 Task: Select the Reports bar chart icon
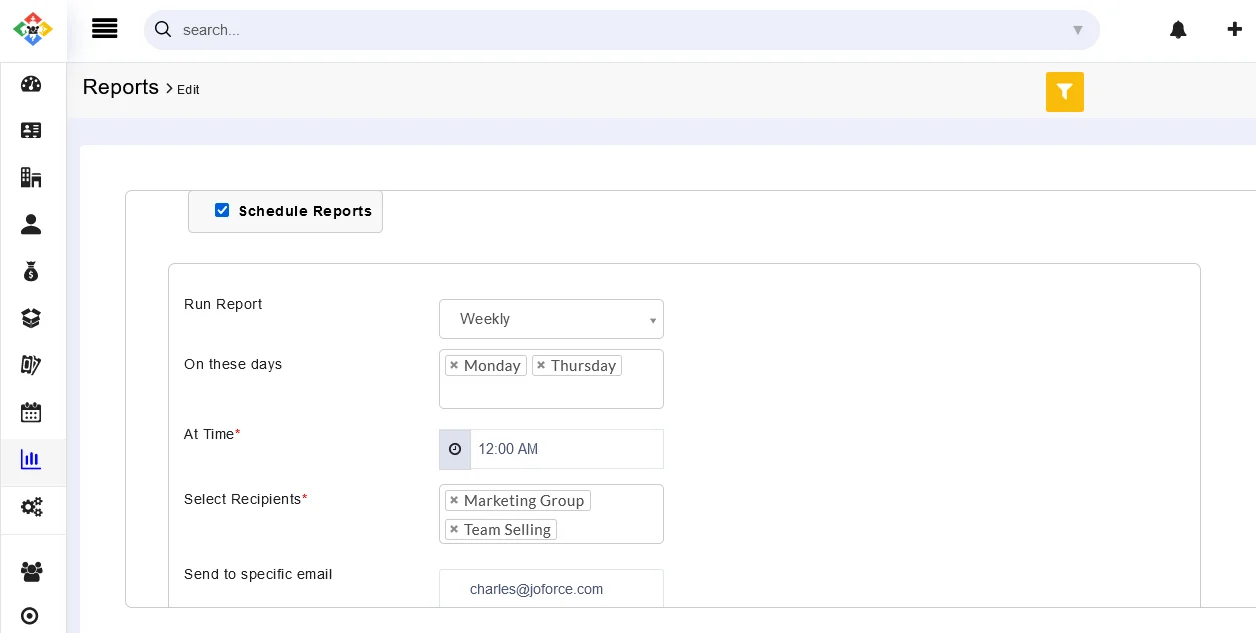(x=31, y=459)
